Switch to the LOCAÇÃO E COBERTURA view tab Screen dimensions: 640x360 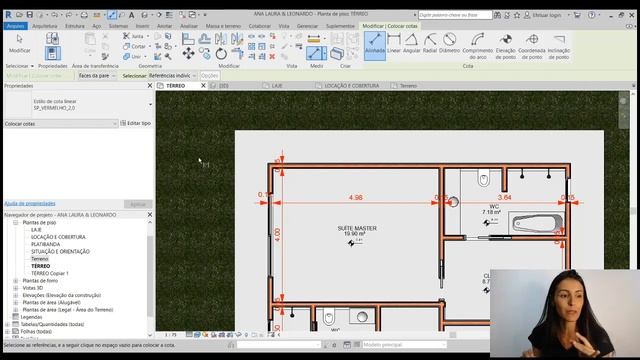351,86
